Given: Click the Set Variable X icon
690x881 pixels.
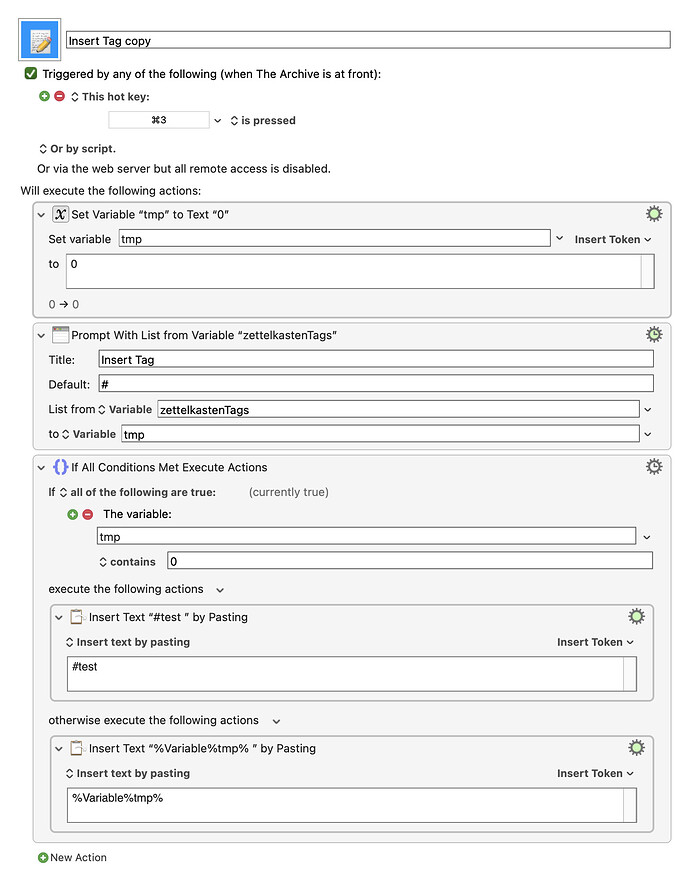Looking at the screenshot, I should coord(60,214).
